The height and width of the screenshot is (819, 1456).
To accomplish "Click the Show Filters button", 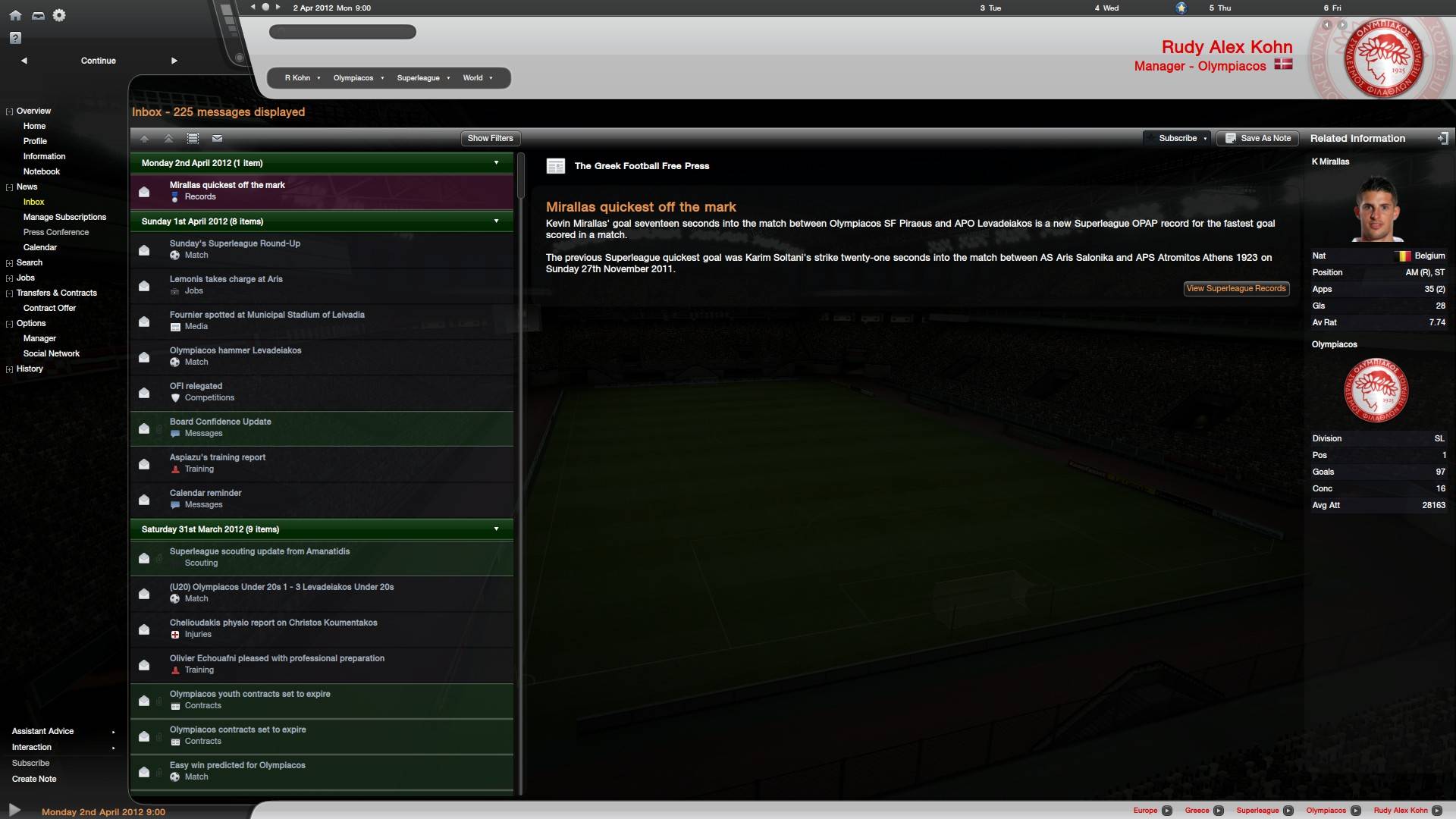I will [490, 138].
